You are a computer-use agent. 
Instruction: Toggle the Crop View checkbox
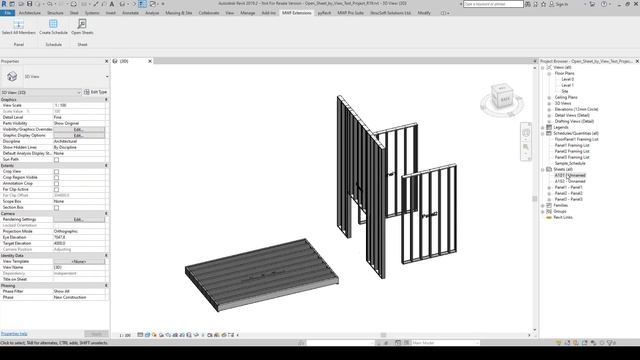[56, 171]
